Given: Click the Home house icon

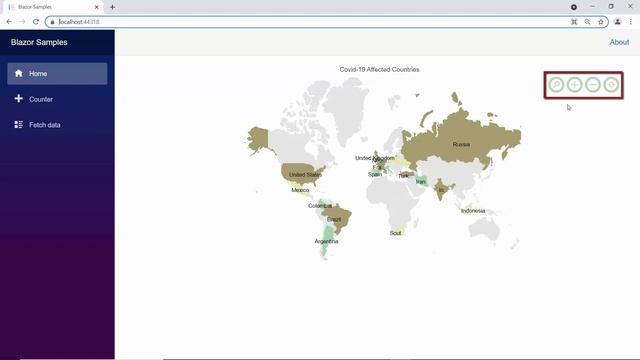Looking at the screenshot, I should pyautogui.click(x=18, y=73).
